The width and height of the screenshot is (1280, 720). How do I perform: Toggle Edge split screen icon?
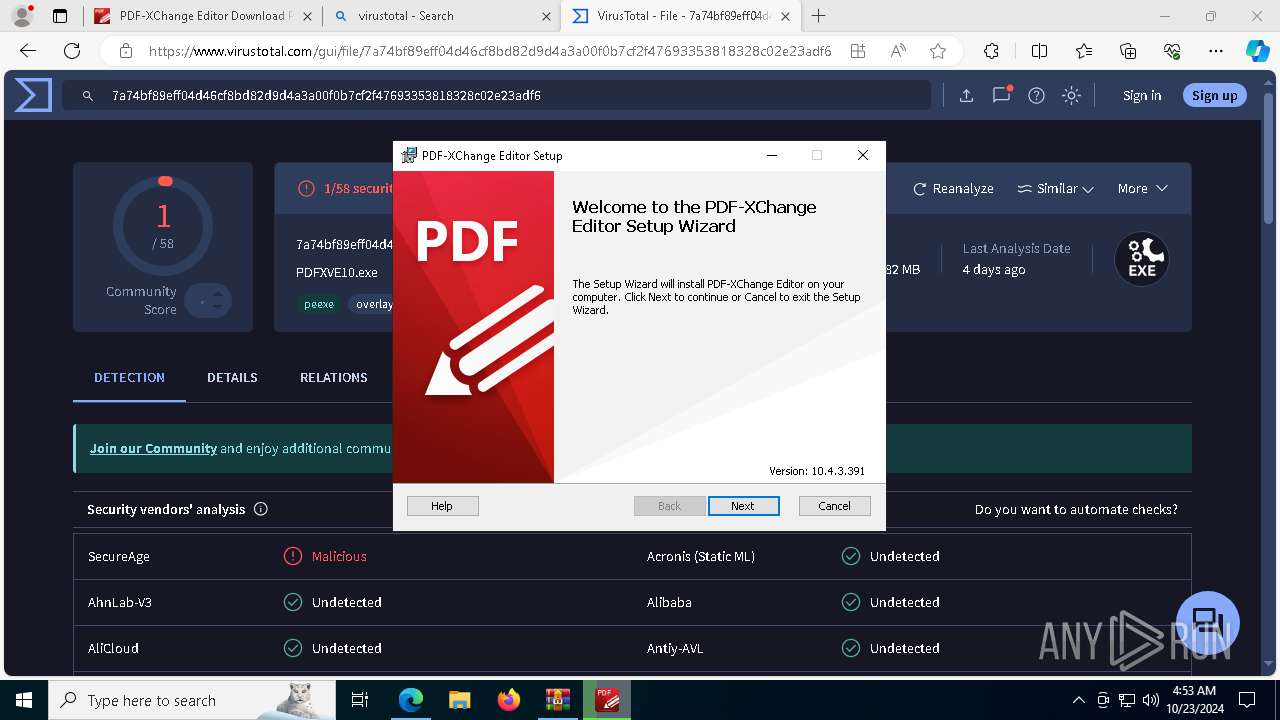point(1039,51)
